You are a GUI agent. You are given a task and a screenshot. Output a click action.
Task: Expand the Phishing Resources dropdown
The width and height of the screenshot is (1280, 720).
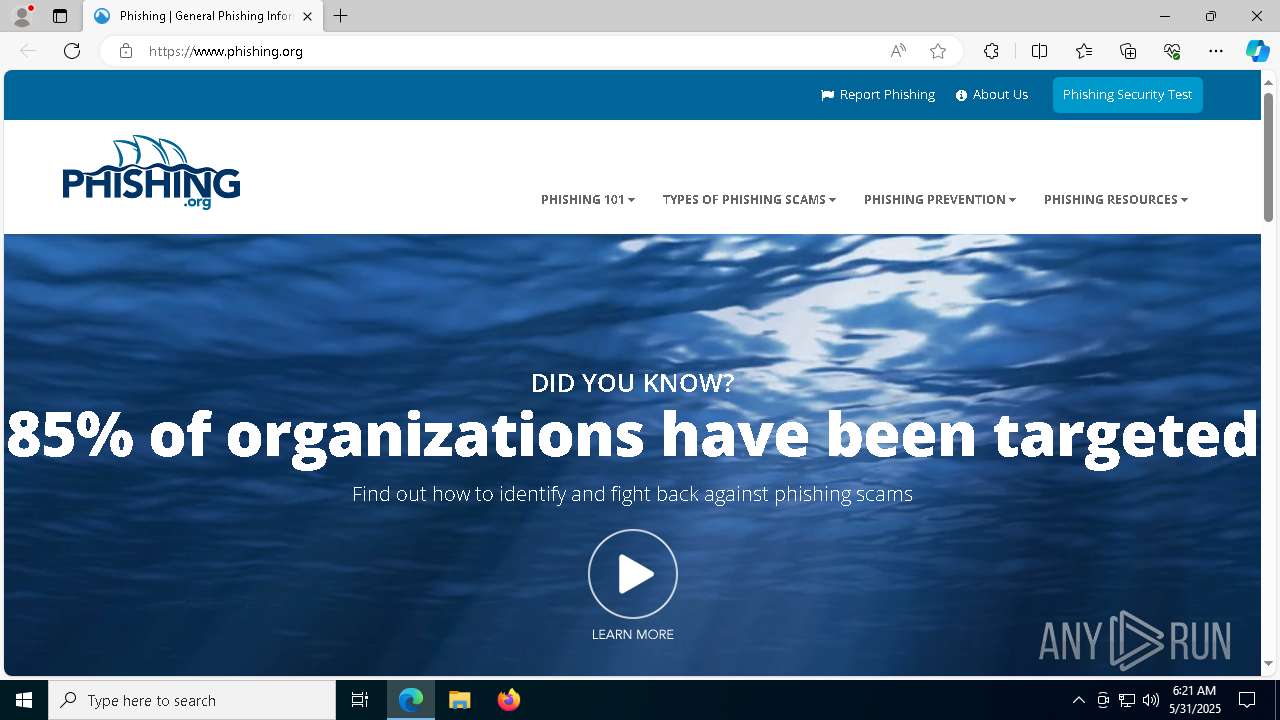(1116, 200)
